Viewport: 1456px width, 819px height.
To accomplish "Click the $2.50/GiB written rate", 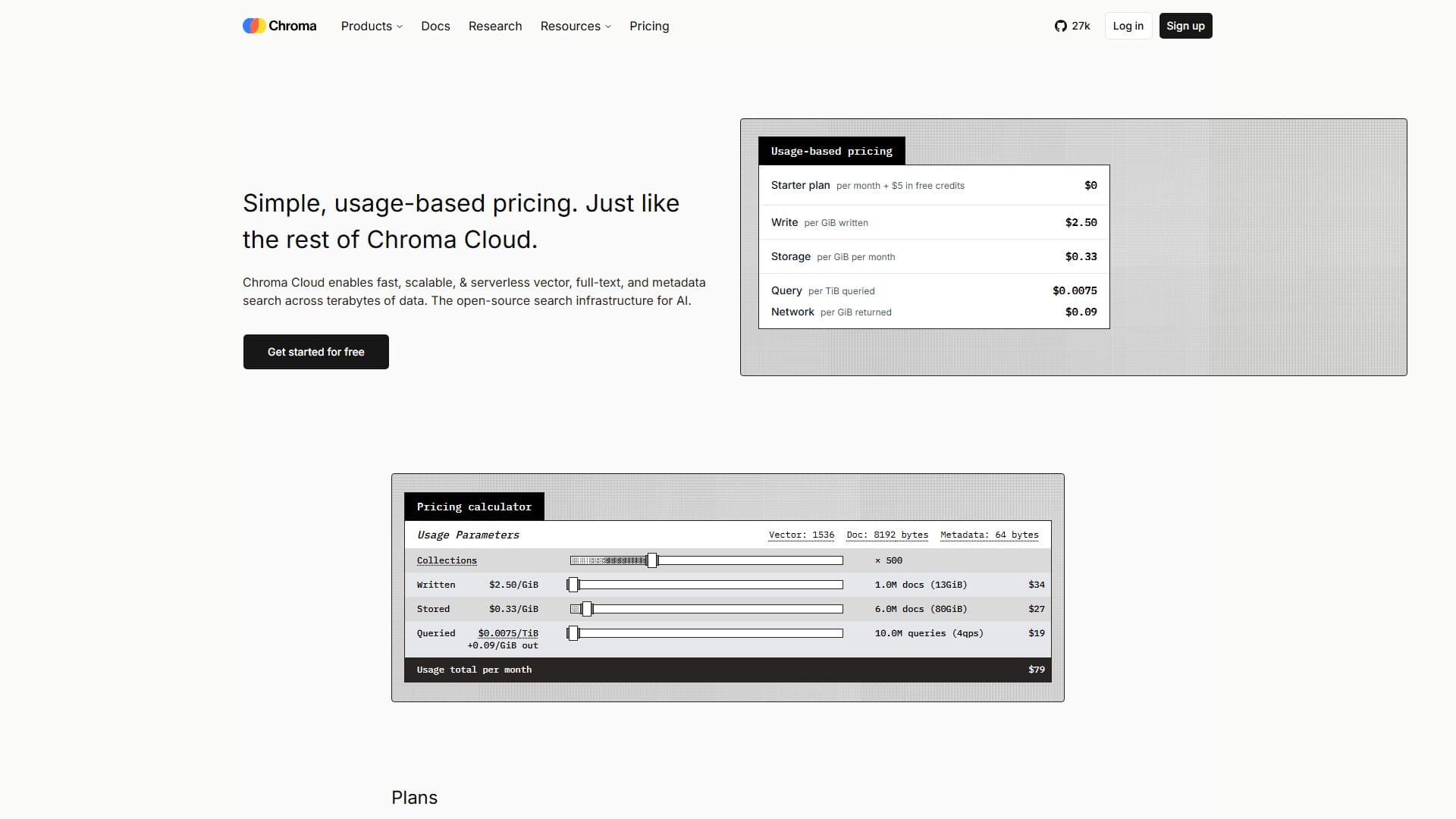I will click(x=513, y=585).
